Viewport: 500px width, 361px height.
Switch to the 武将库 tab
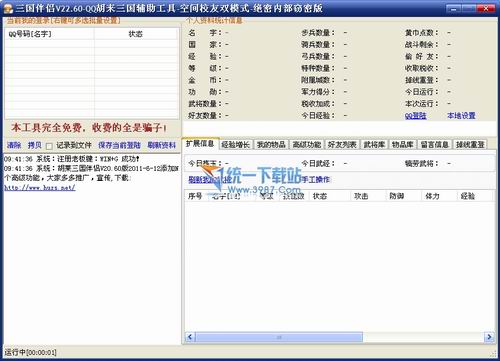[x=374, y=145]
